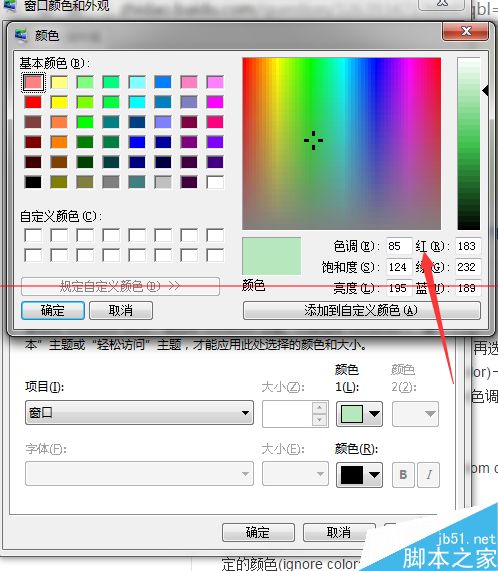Viewport: 498px width, 571px height.
Task: Pick the medium gray basic color swatch
Action: tap(111, 182)
